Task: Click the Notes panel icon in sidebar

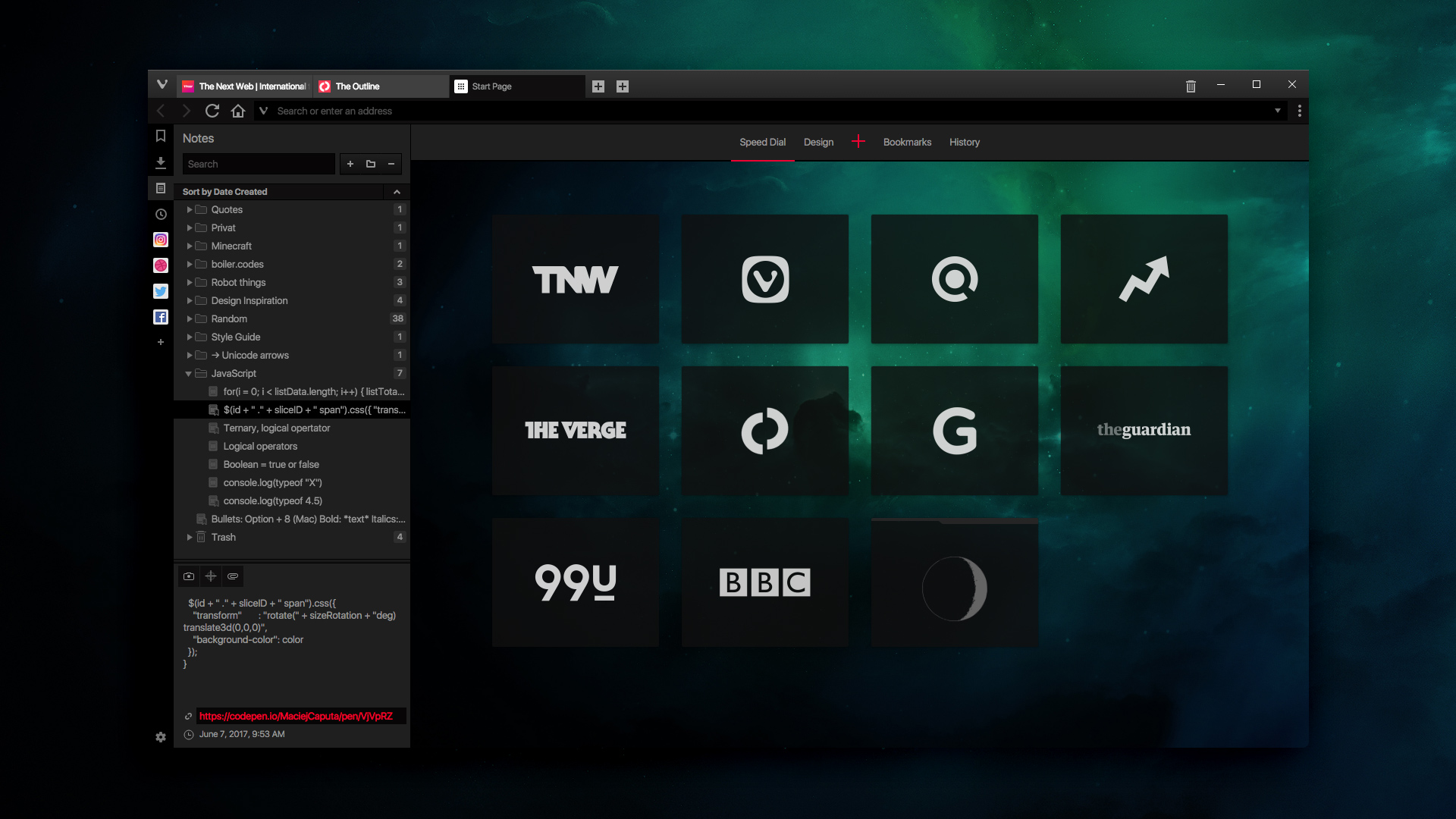Action: click(159, 187)
